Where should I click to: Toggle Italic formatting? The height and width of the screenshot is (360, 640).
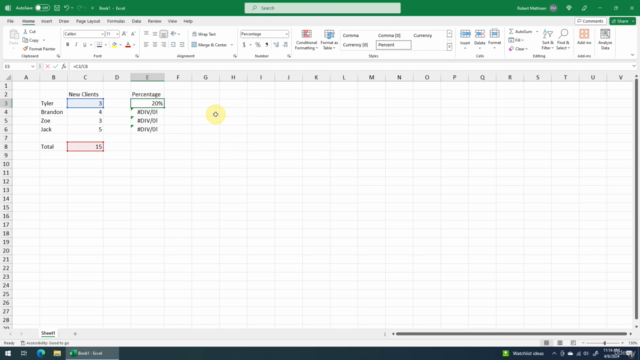[x=76, y=44]
